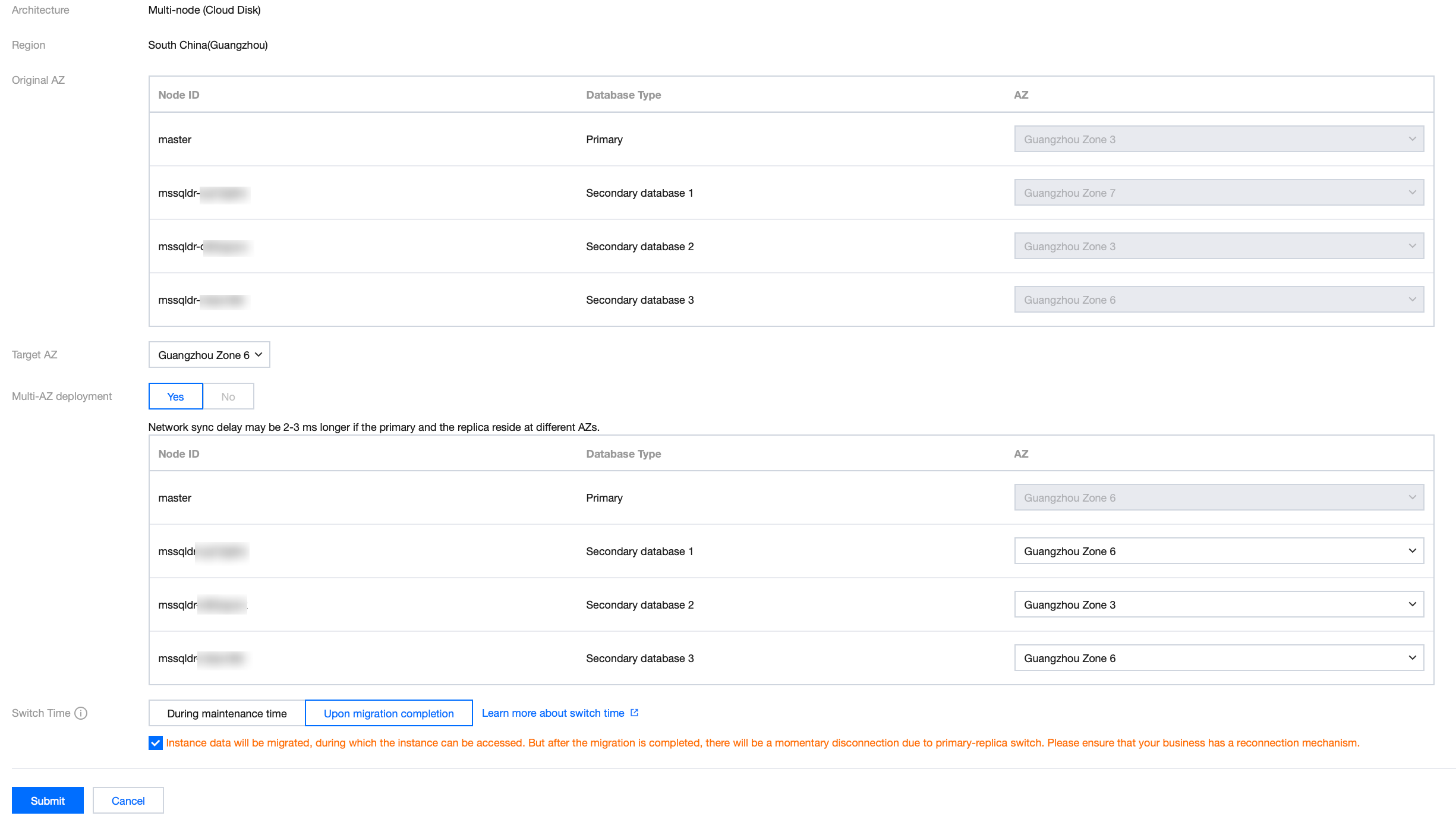1456x819 pixels.
Task: Click the chevron of the target master AZ dropdown
Action: 1412,497
